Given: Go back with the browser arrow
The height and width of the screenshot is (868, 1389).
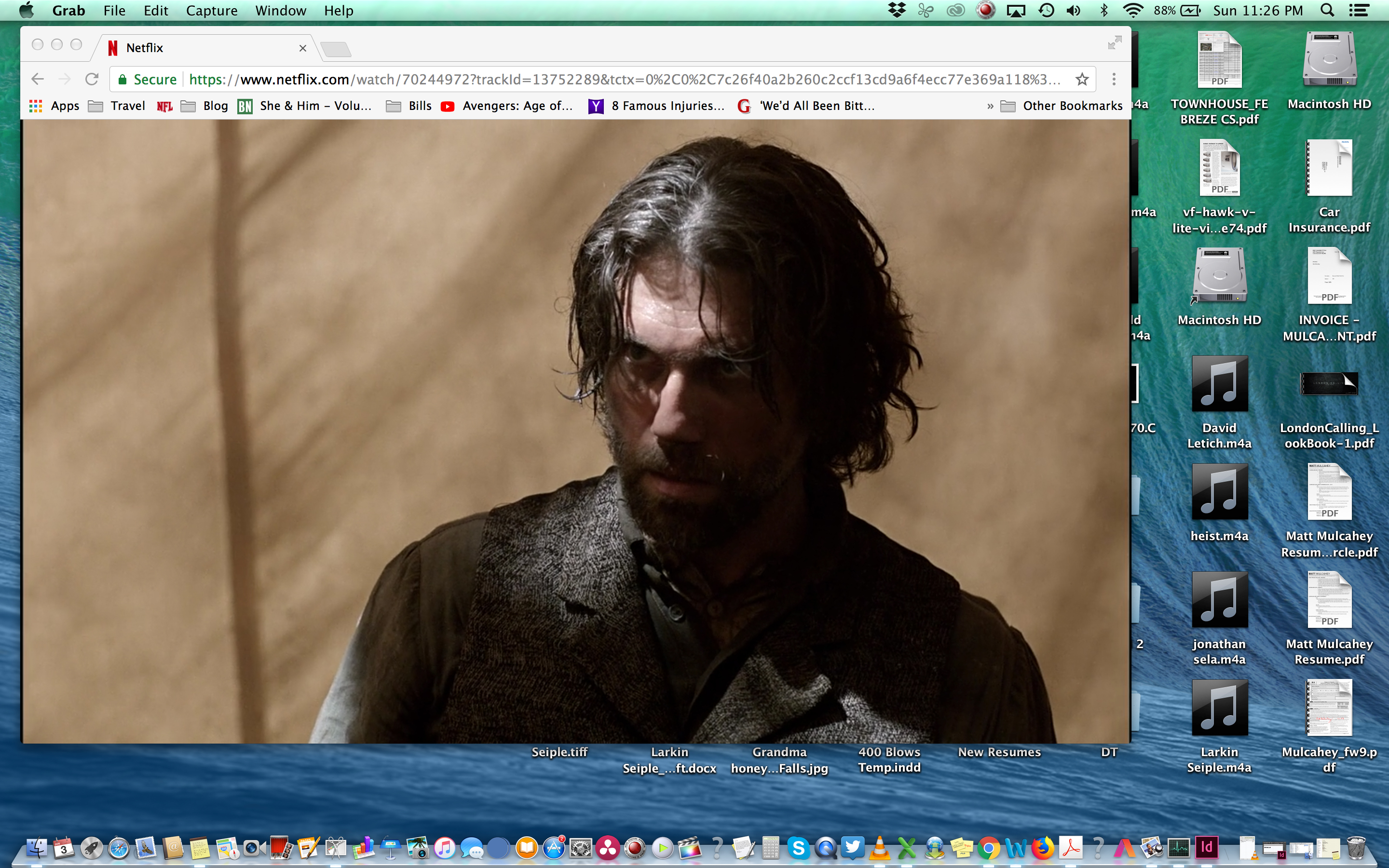Looking at the screenshot, I should pyautogui.click(x=38, y=79).
